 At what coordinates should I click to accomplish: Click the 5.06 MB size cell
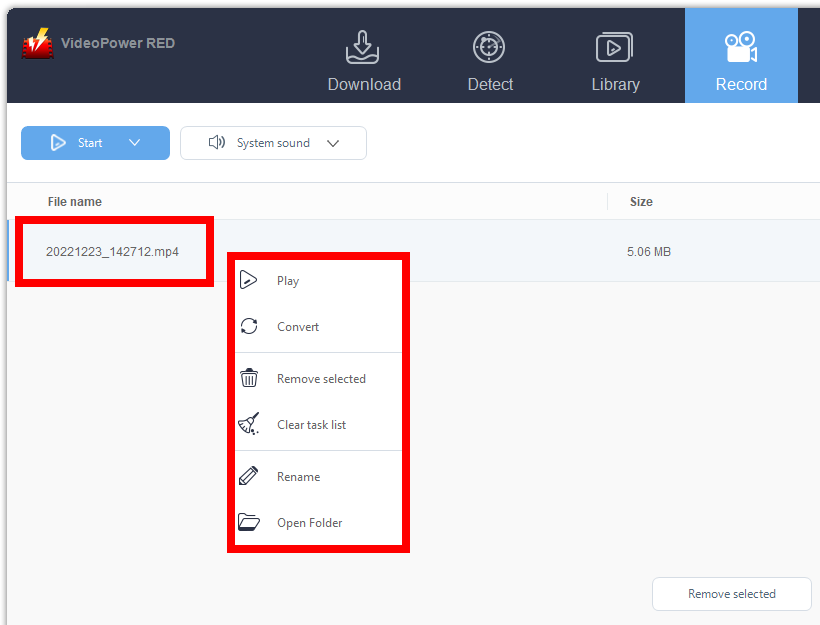point(649,252)
